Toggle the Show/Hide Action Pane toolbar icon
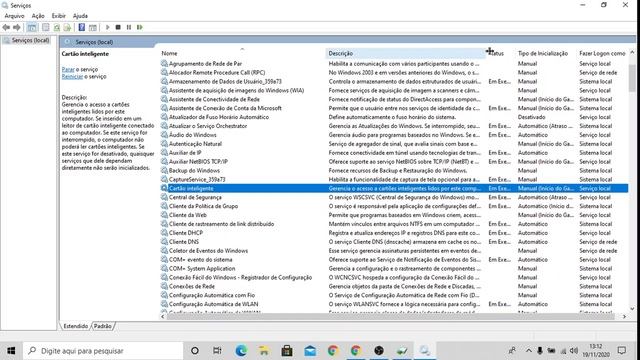 point(93,27)
